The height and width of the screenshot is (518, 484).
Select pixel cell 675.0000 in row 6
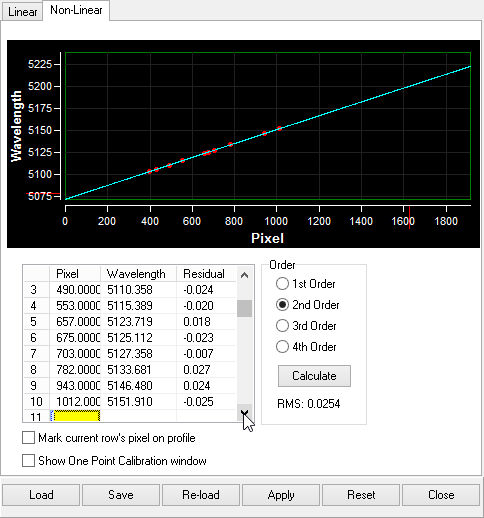[x=75, y=338]
